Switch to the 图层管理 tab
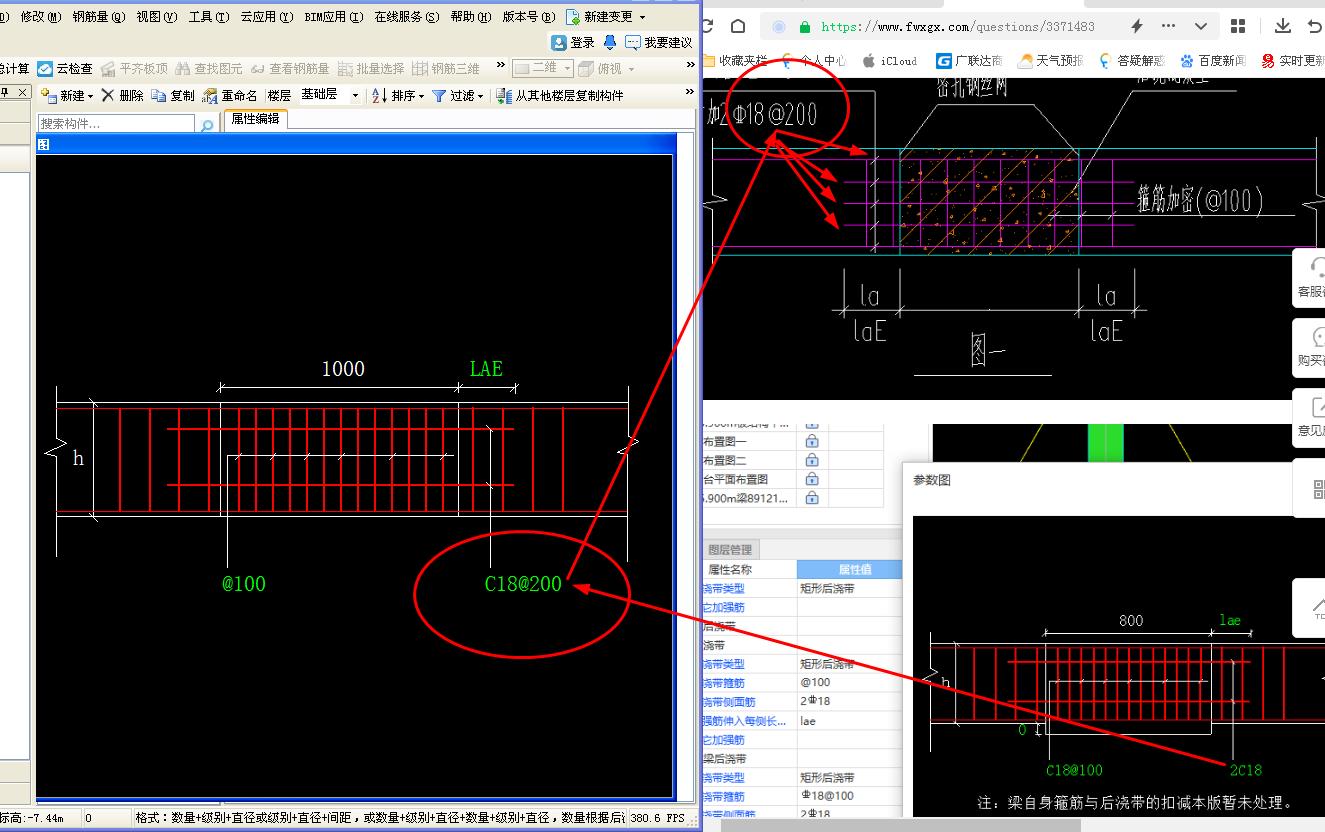This screenshot has width=1325, height=832. [730, 549]
